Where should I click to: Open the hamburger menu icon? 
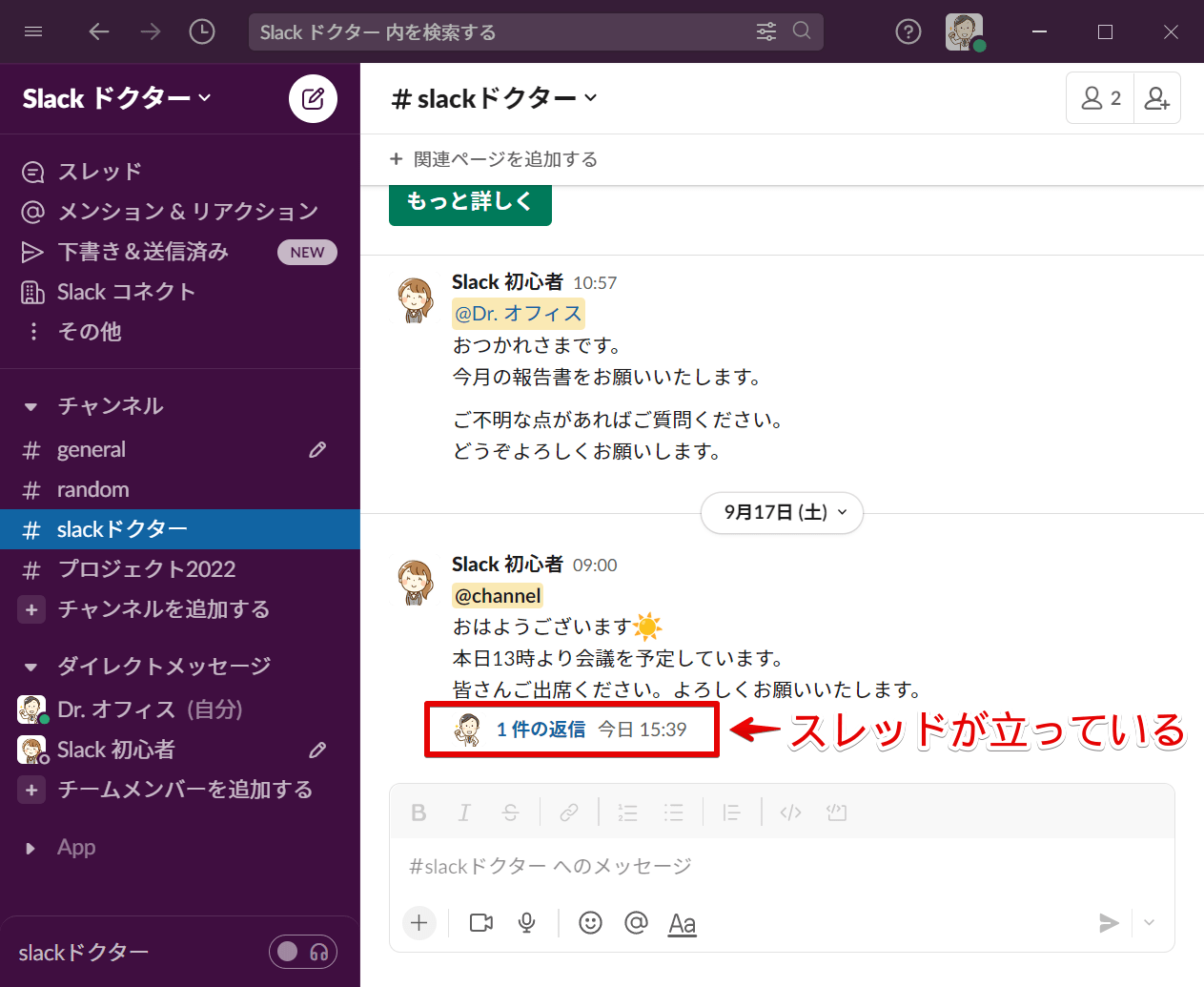click(33, 31)
